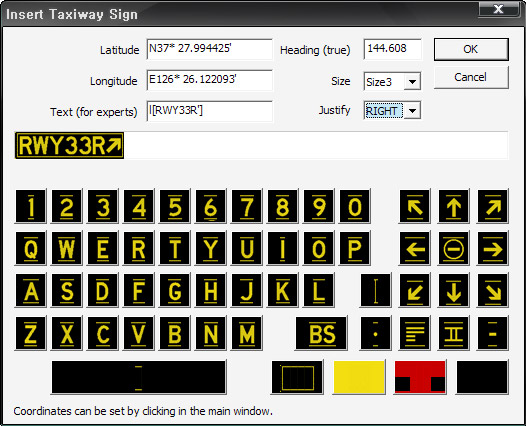Open the Size dropdown list
This screenshot has height=426, width=526.
(412, 82)
